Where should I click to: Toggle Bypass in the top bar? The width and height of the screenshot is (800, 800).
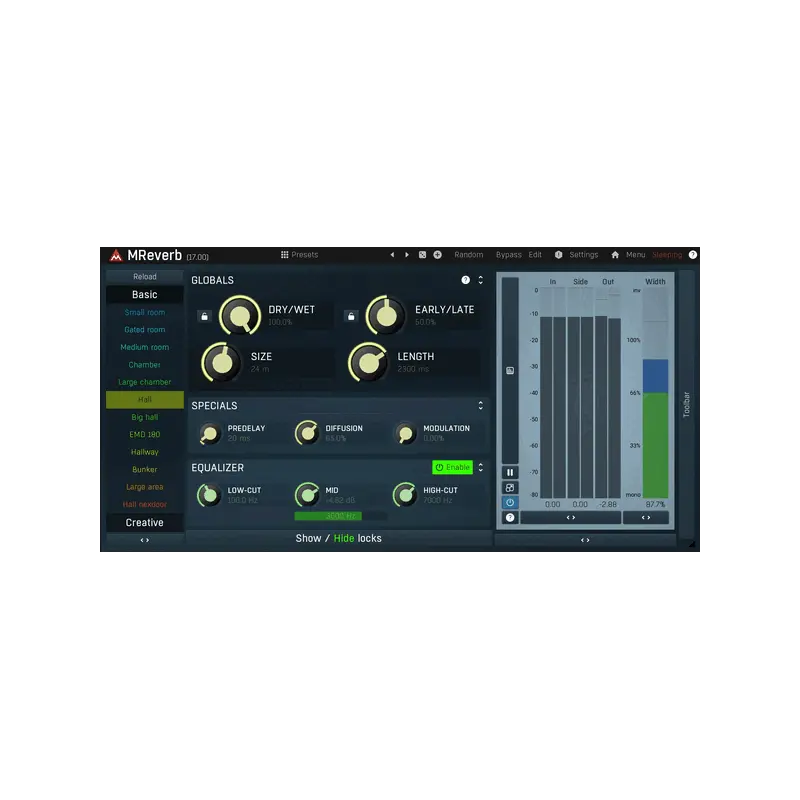(509, 255)
